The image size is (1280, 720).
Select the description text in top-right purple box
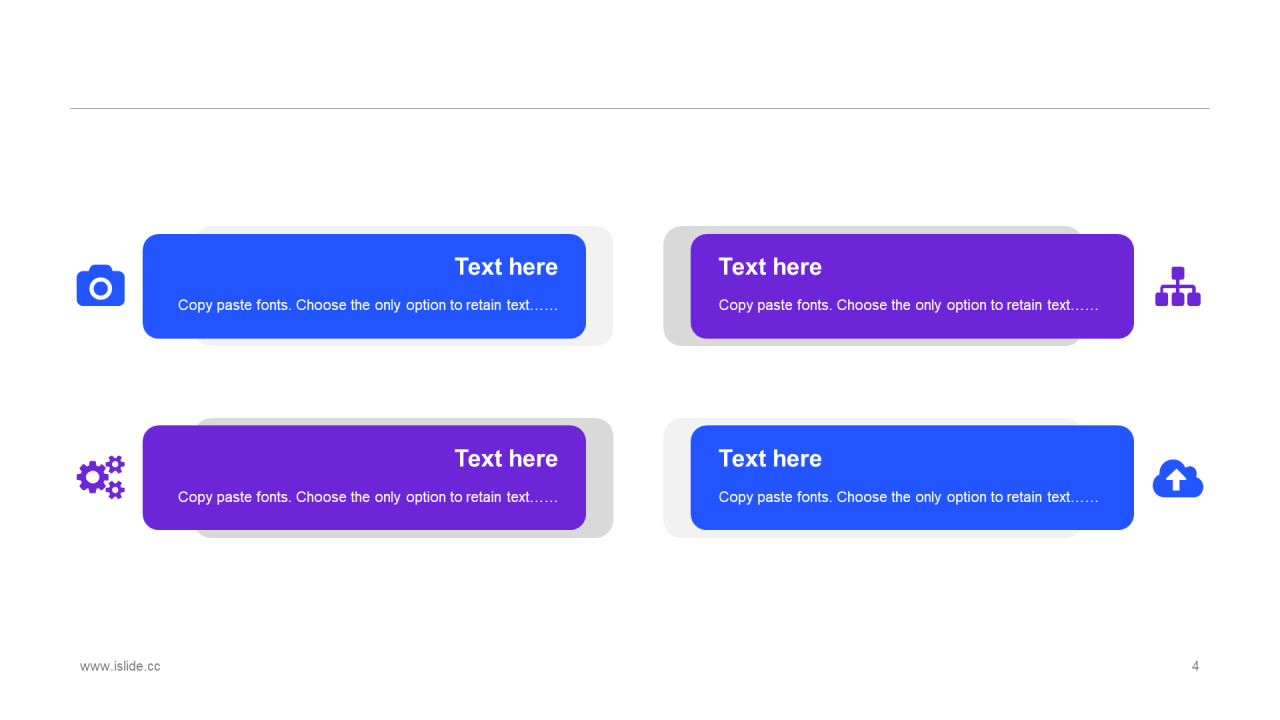click(x=908, y=305)
